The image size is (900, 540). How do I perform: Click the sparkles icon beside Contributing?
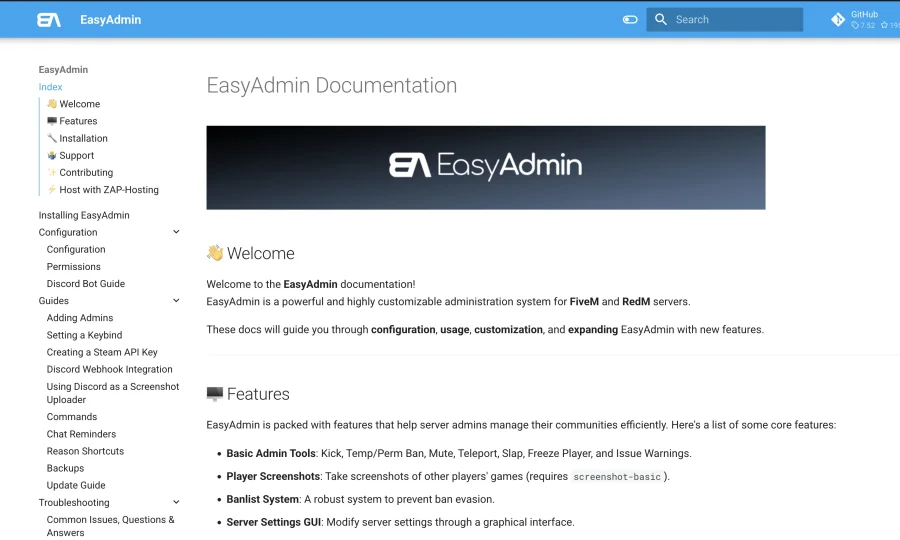click(x=52, y=172)
